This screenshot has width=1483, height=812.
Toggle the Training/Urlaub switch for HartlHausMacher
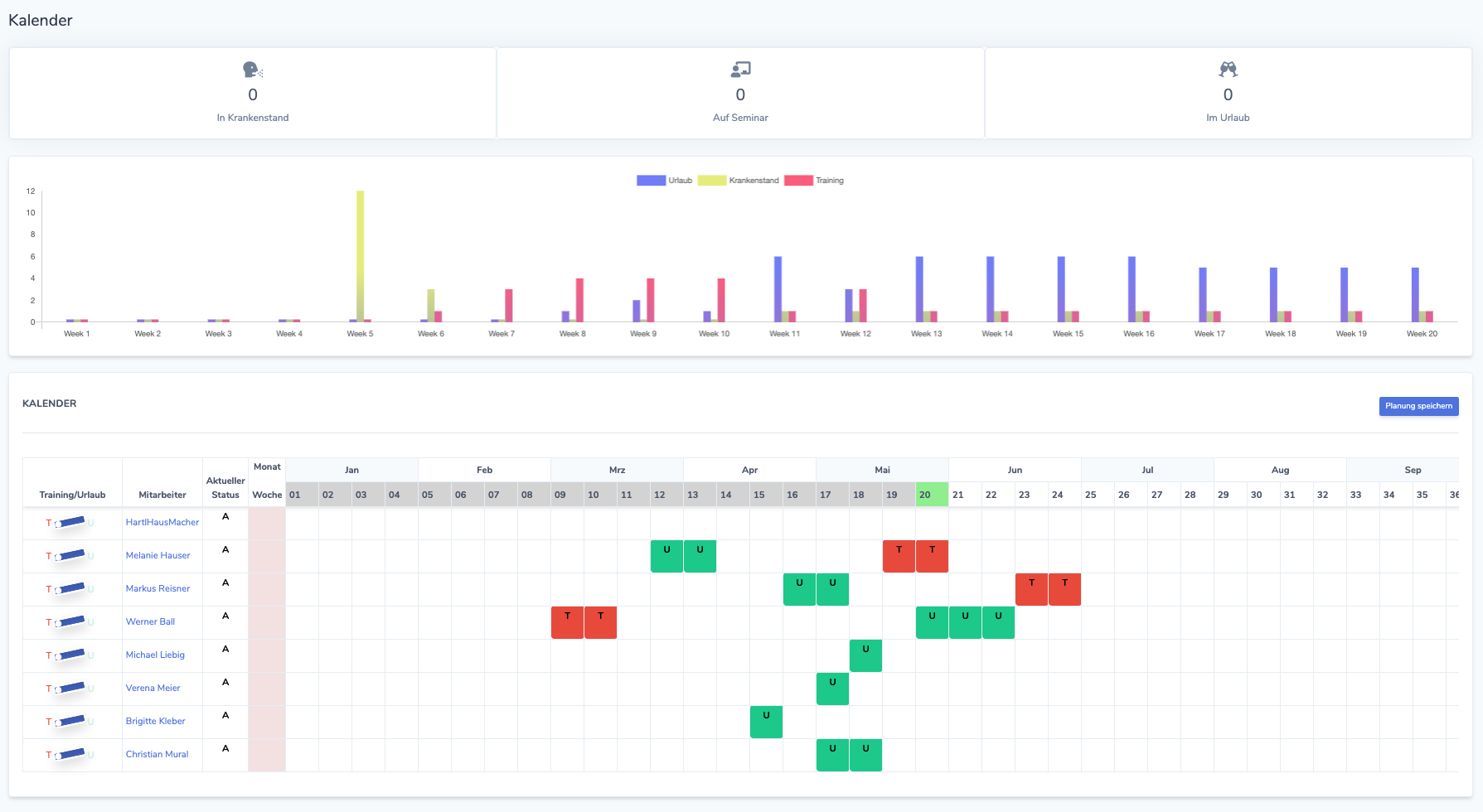click(68, 523)
